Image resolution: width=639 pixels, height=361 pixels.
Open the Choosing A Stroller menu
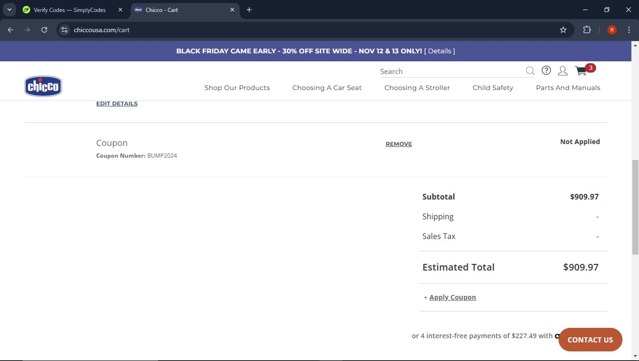pyautogui.click(x=417, y=88)
